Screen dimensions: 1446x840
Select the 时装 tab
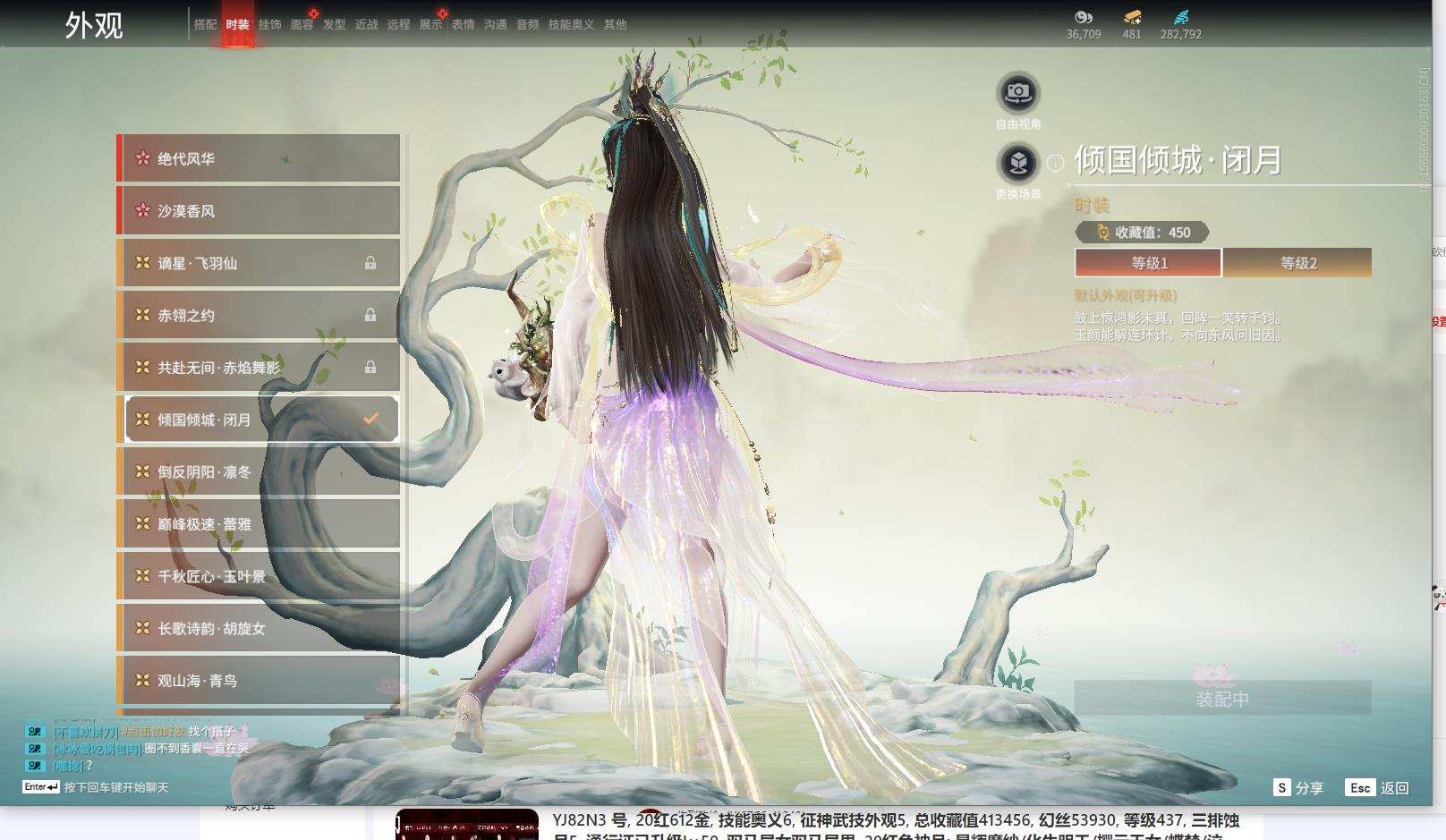click(238, 24)
